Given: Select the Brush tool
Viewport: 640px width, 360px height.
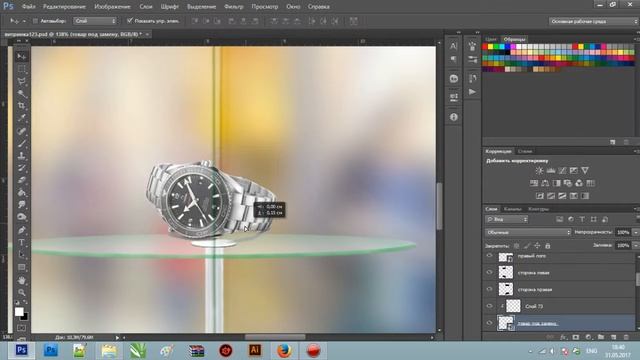Looking at the screenshot, I should [x=22, y=143].
